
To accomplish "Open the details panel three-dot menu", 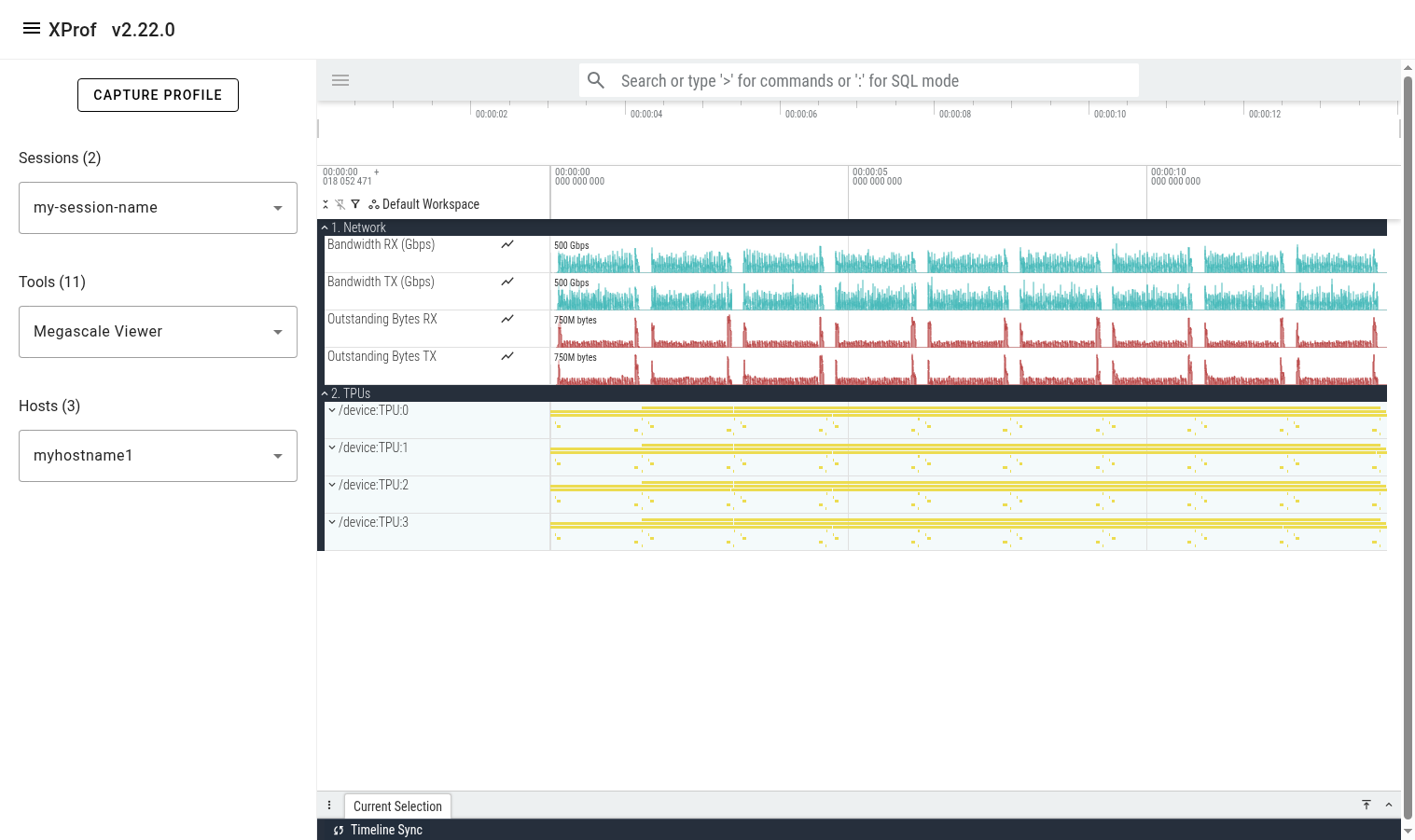I will [x=329, y=806].
